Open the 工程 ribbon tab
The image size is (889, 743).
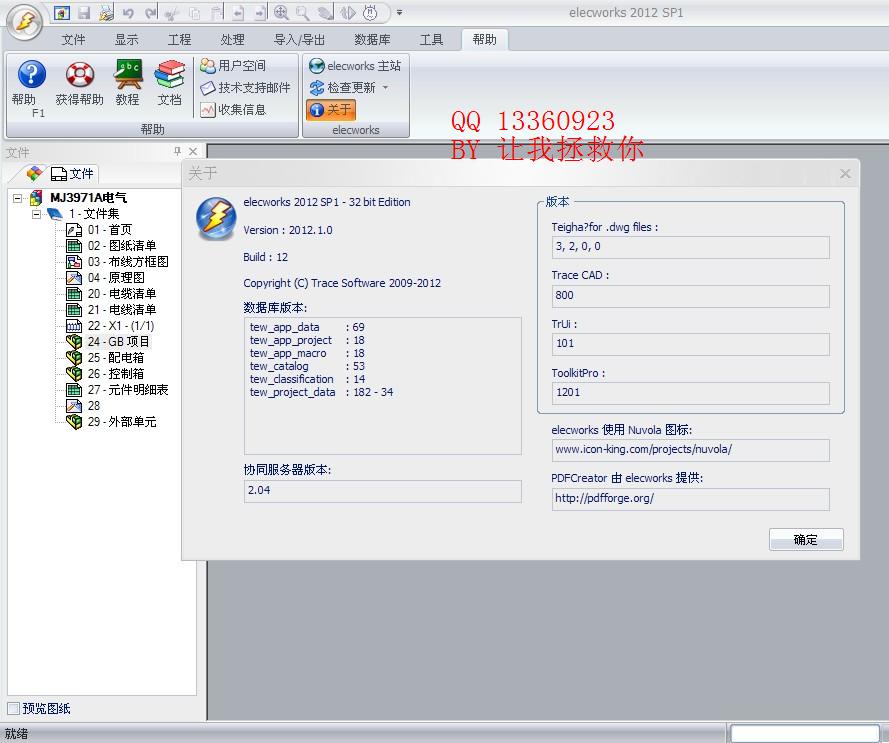[x=180, y=40]
